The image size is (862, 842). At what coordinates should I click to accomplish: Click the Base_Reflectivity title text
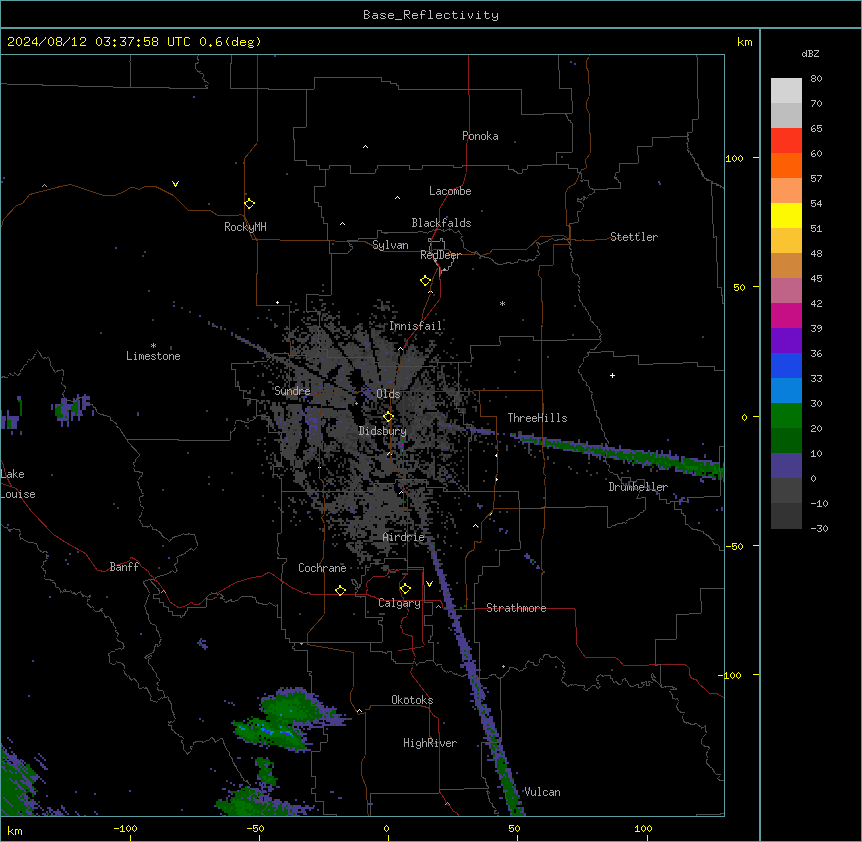(x=431, y=15)
